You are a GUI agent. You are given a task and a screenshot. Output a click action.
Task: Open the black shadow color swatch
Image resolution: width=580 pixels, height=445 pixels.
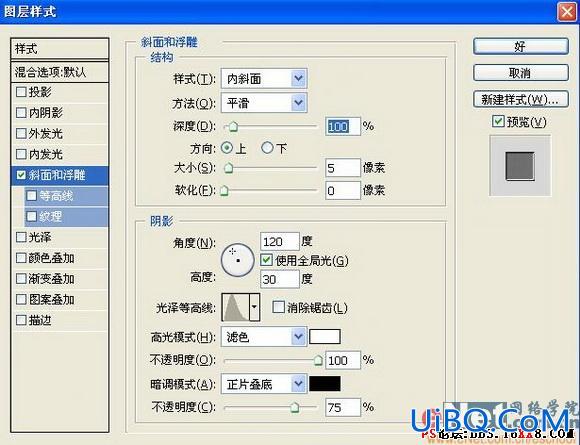point(325,384)
